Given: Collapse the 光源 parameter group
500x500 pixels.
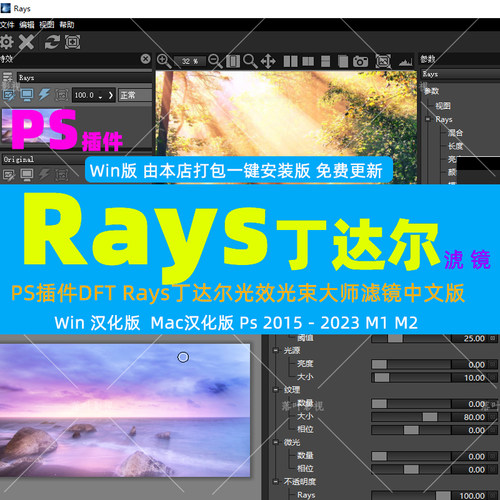Looking at the screenshot, I should coord(276,350).
